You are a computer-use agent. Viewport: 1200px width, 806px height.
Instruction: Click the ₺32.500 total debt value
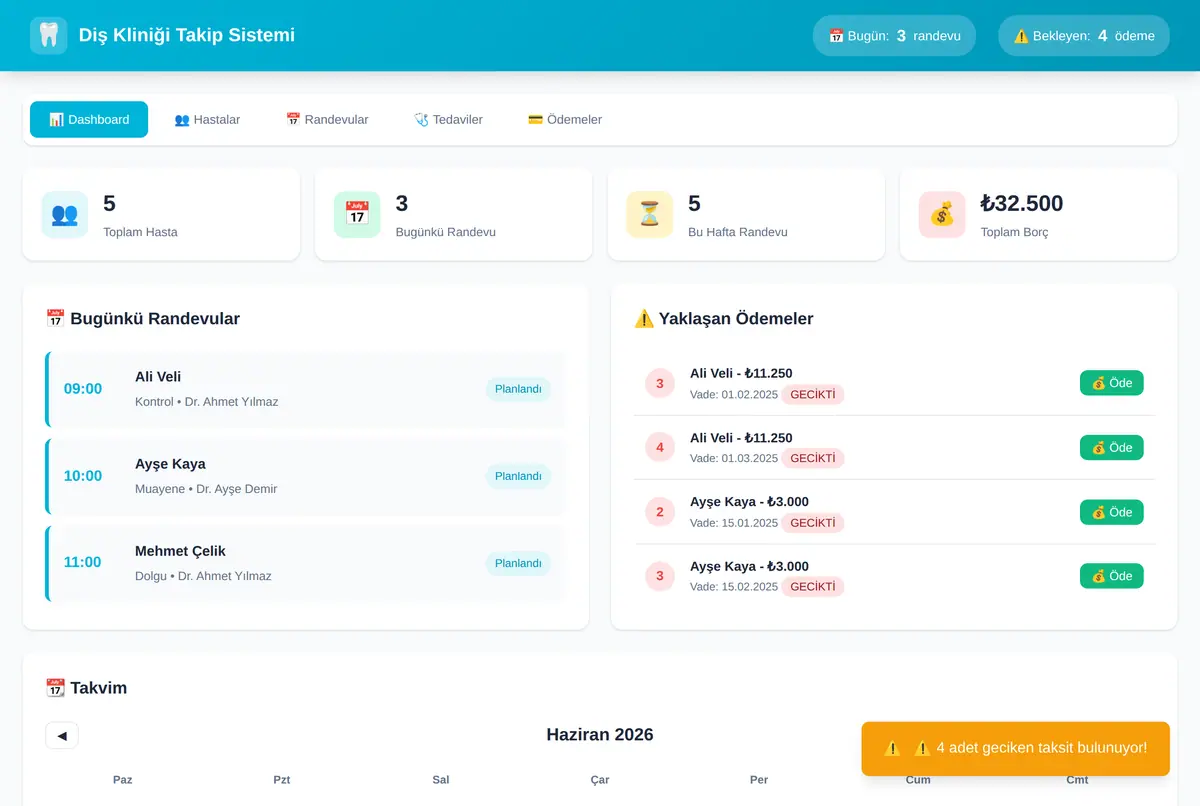[x=1022, y=203]
